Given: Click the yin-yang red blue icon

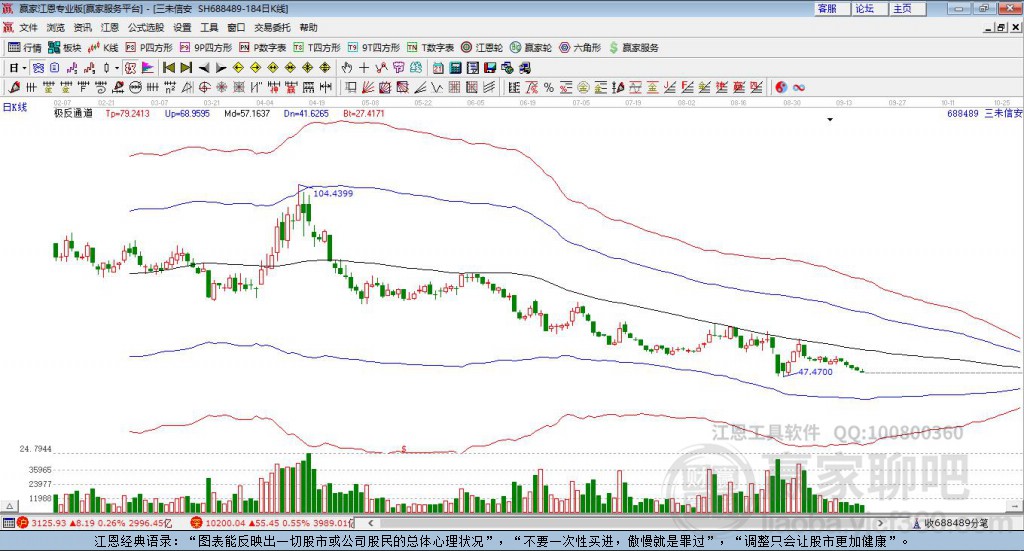Looking at the screenshot, I should pos(781,87).
